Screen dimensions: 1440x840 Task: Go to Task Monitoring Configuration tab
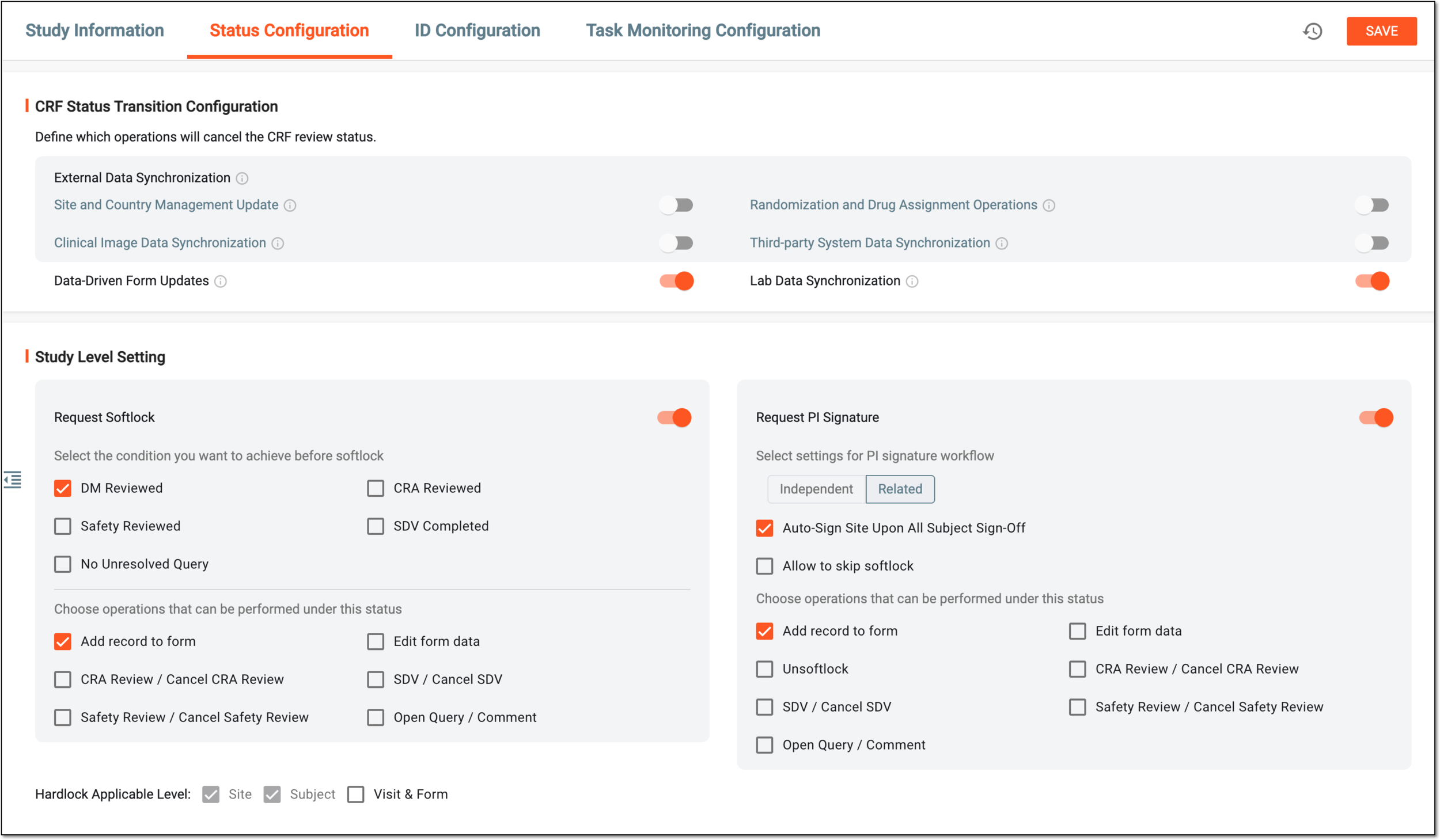[x=703, y=31]
